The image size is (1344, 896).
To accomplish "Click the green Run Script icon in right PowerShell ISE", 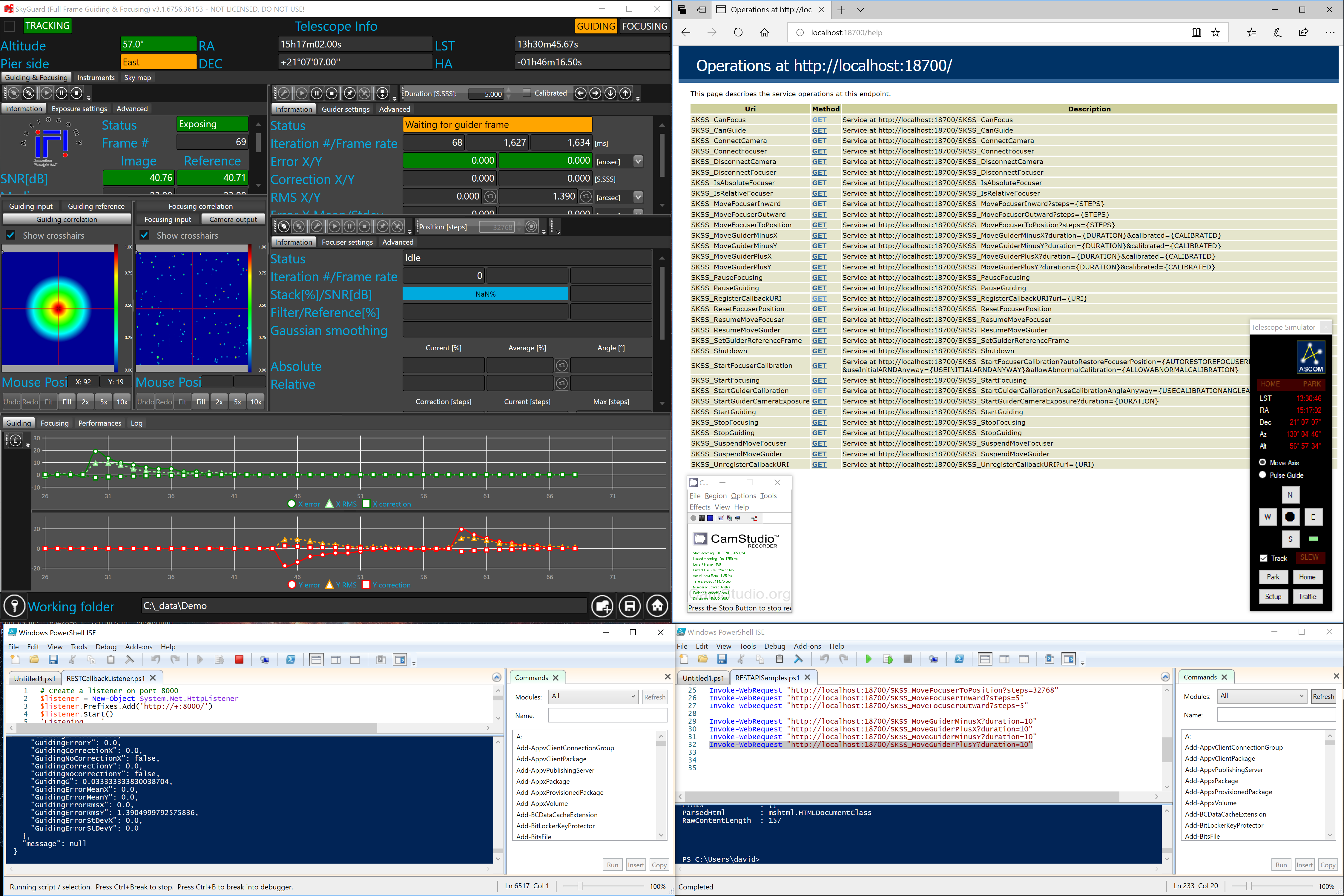I will [868, 659].
